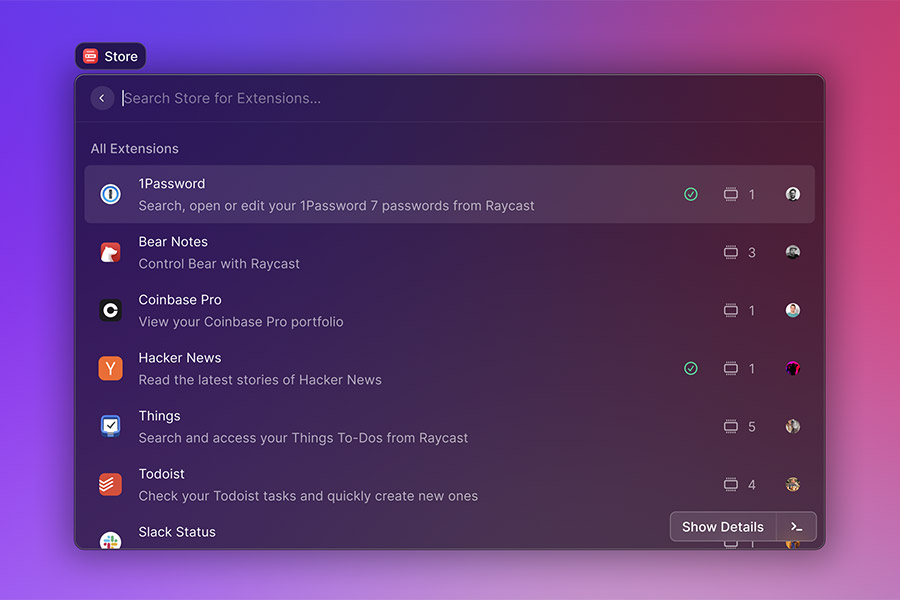Click 'Control Bear with Raycast' description
This screenshot has width=900, height=600.
coord(219,264)
